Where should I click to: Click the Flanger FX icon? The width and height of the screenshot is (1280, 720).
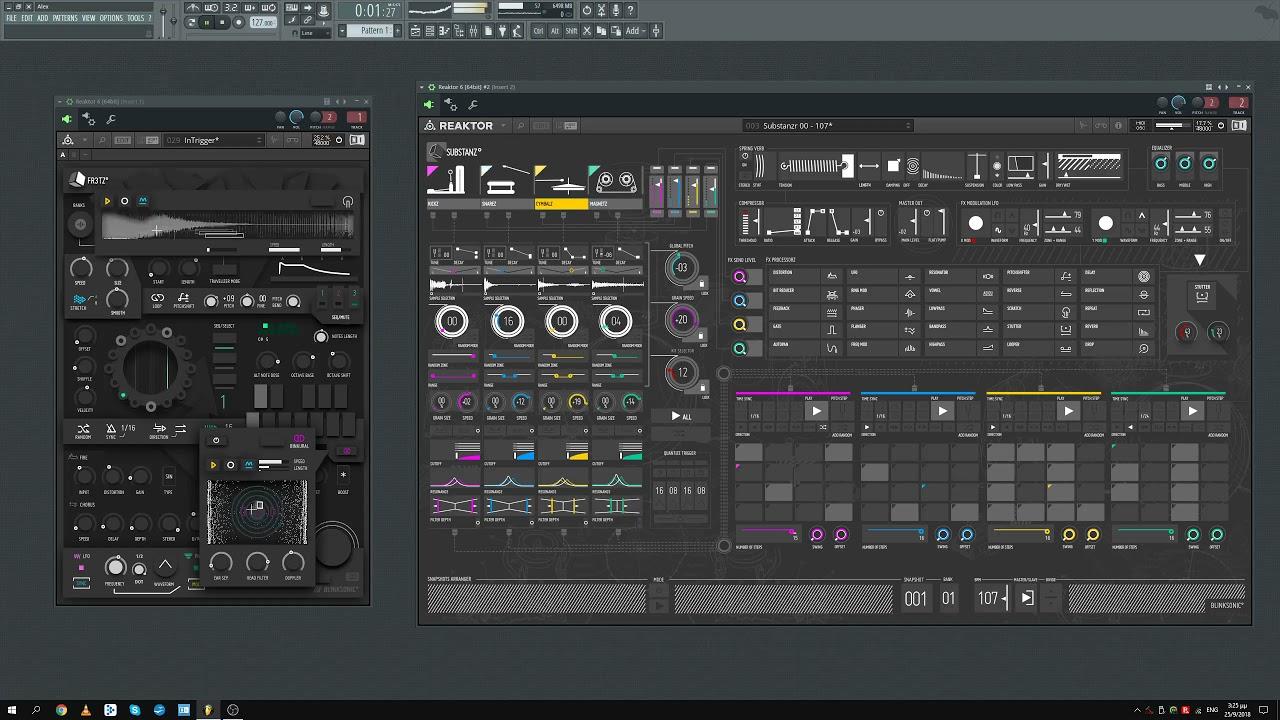[910, 328]
